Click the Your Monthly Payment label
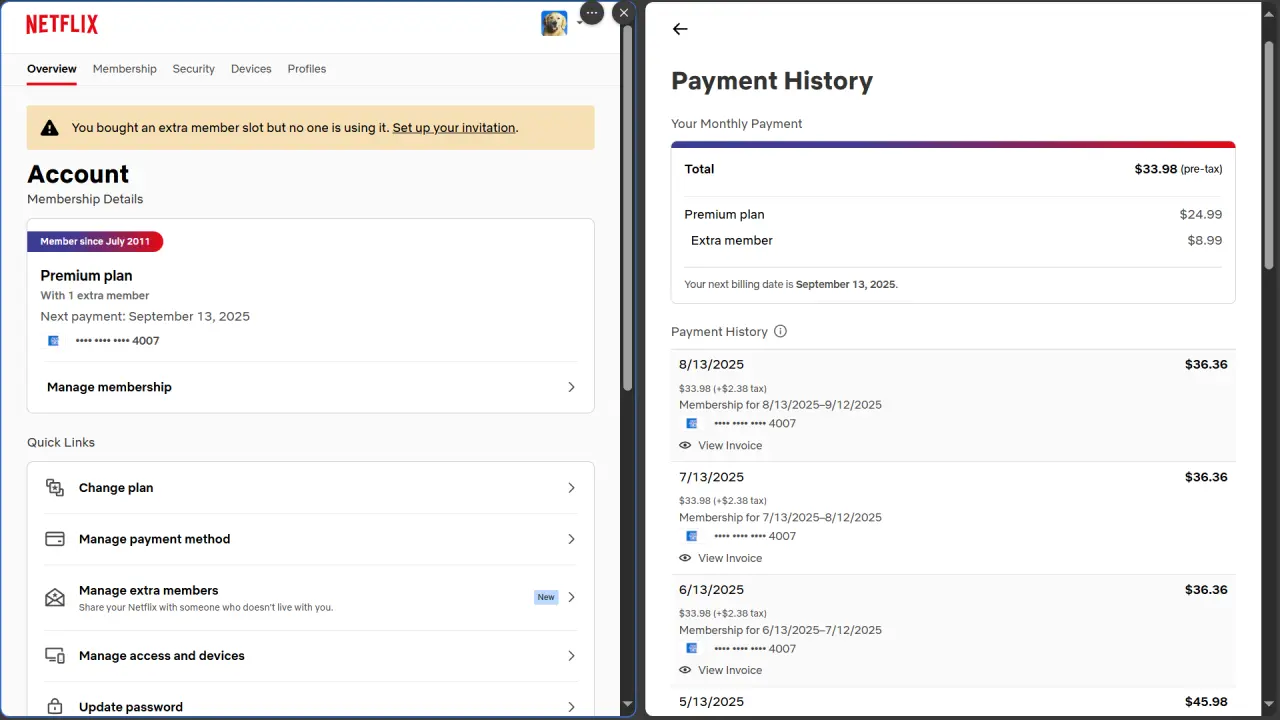 coord(737,124)
